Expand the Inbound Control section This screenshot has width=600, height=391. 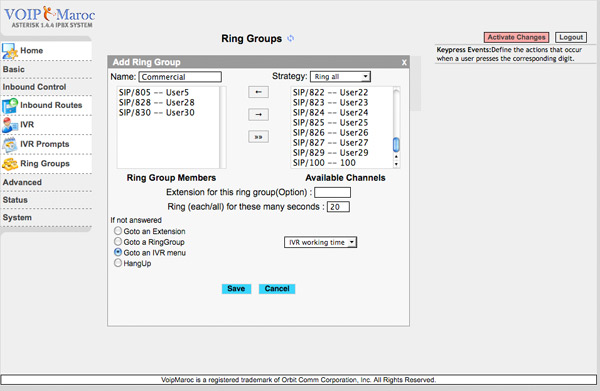[34, 87]
